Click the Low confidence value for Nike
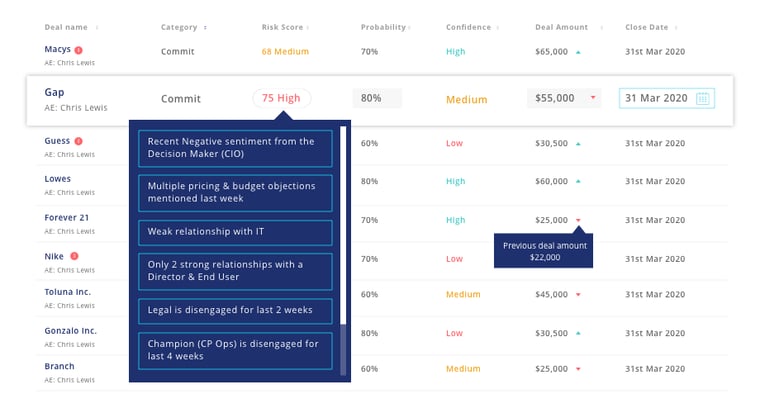 [454, 259]
